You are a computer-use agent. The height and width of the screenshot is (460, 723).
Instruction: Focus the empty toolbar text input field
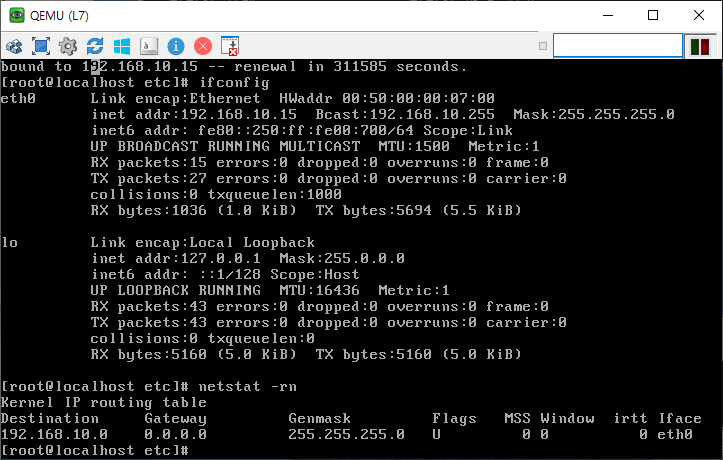point(617,46)
